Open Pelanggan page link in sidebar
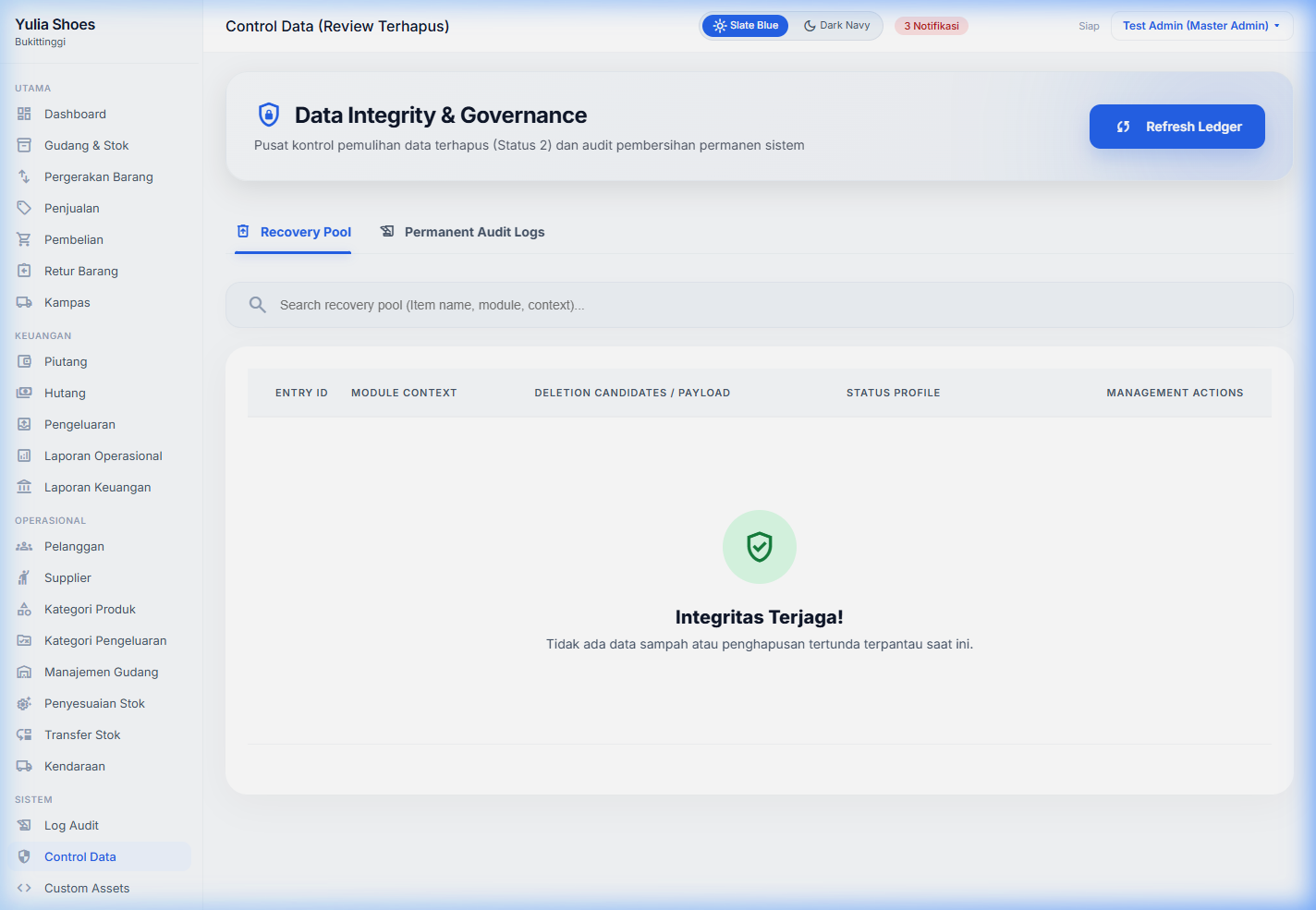The width and height of the screenshot is (1316, 910). [102, 546]
